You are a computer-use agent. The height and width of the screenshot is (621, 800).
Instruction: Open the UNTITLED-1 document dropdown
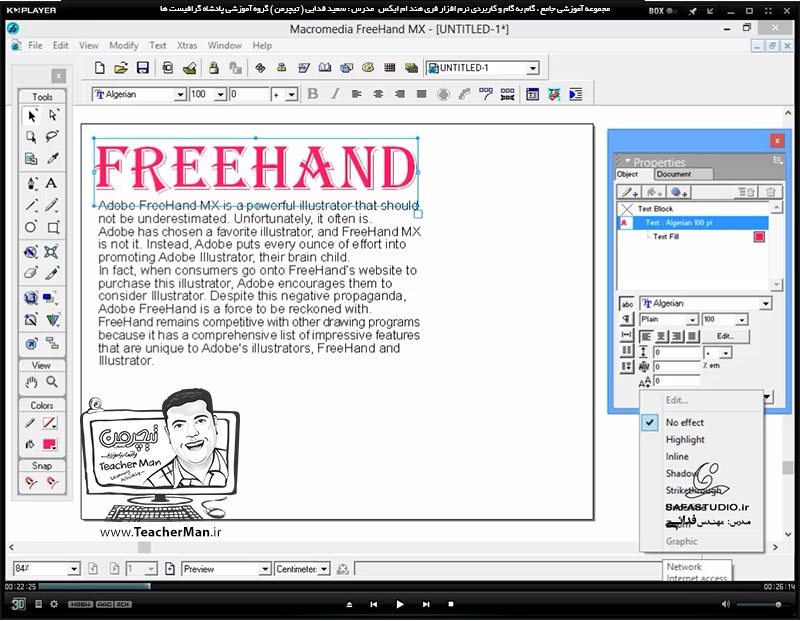click(533, 68)
